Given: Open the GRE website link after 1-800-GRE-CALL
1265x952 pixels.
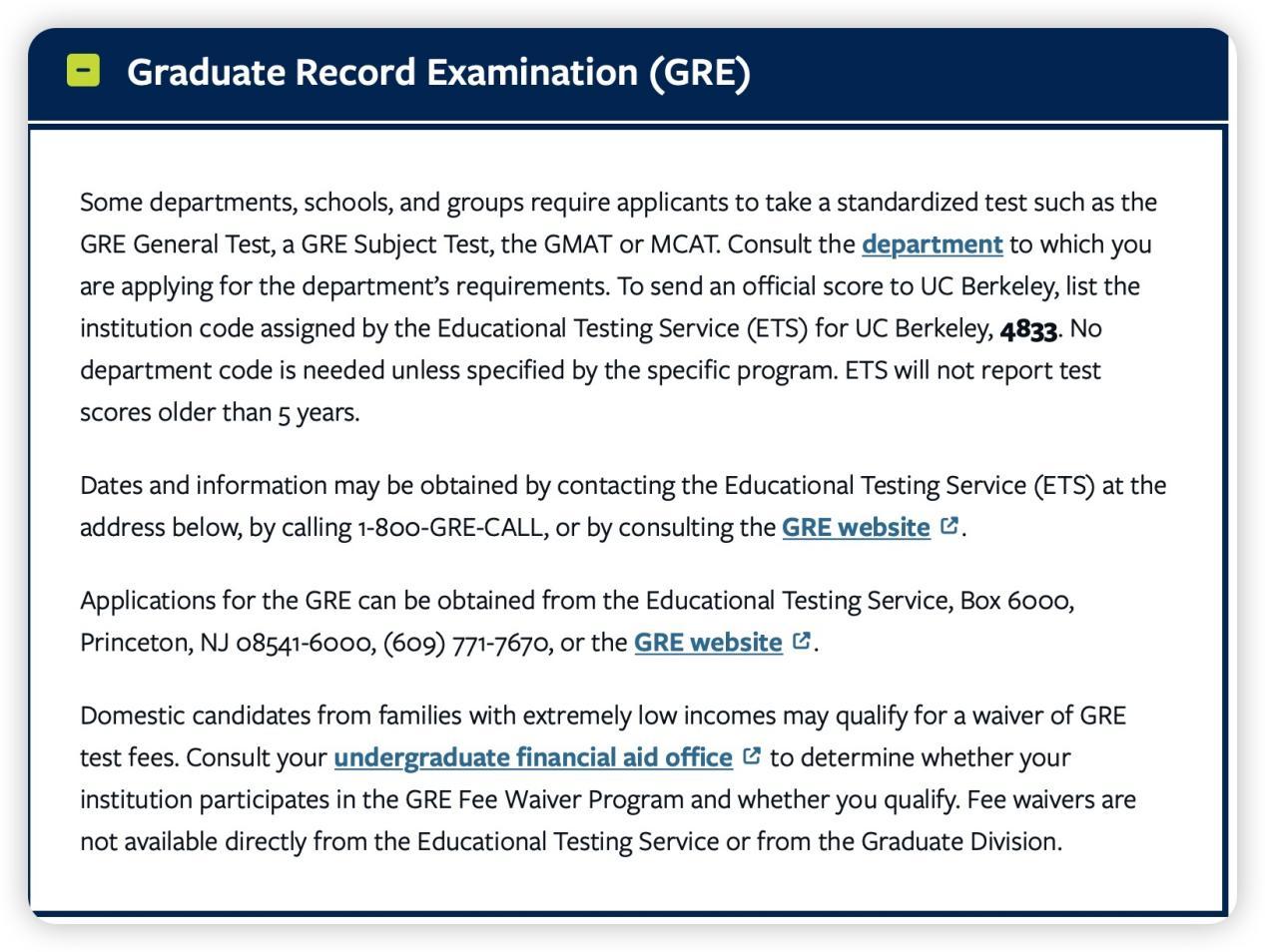Looking at the screenshot, I should (x=856, y=527).
